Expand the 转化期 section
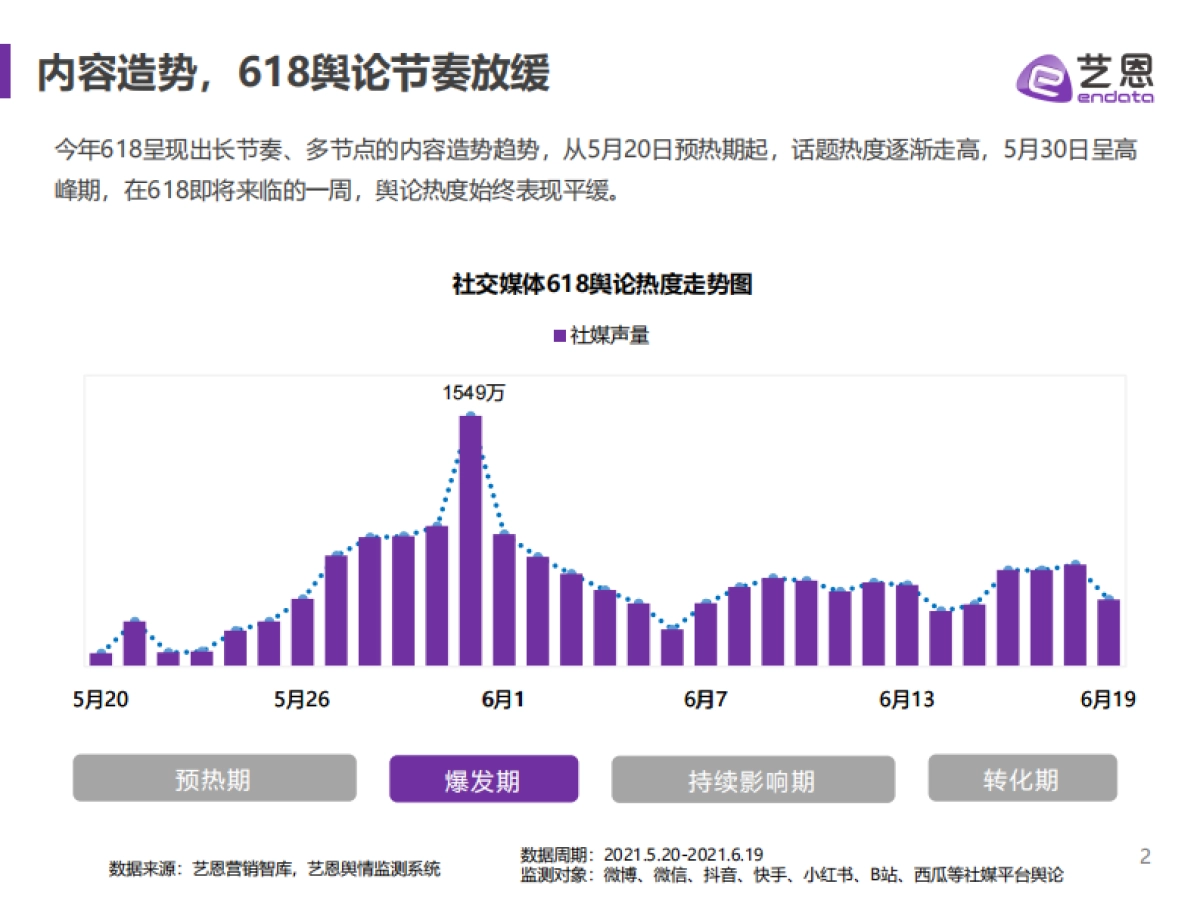The height and width of the screenshot is (900, 1200). pyautogui.click(x=1022, y=778)
